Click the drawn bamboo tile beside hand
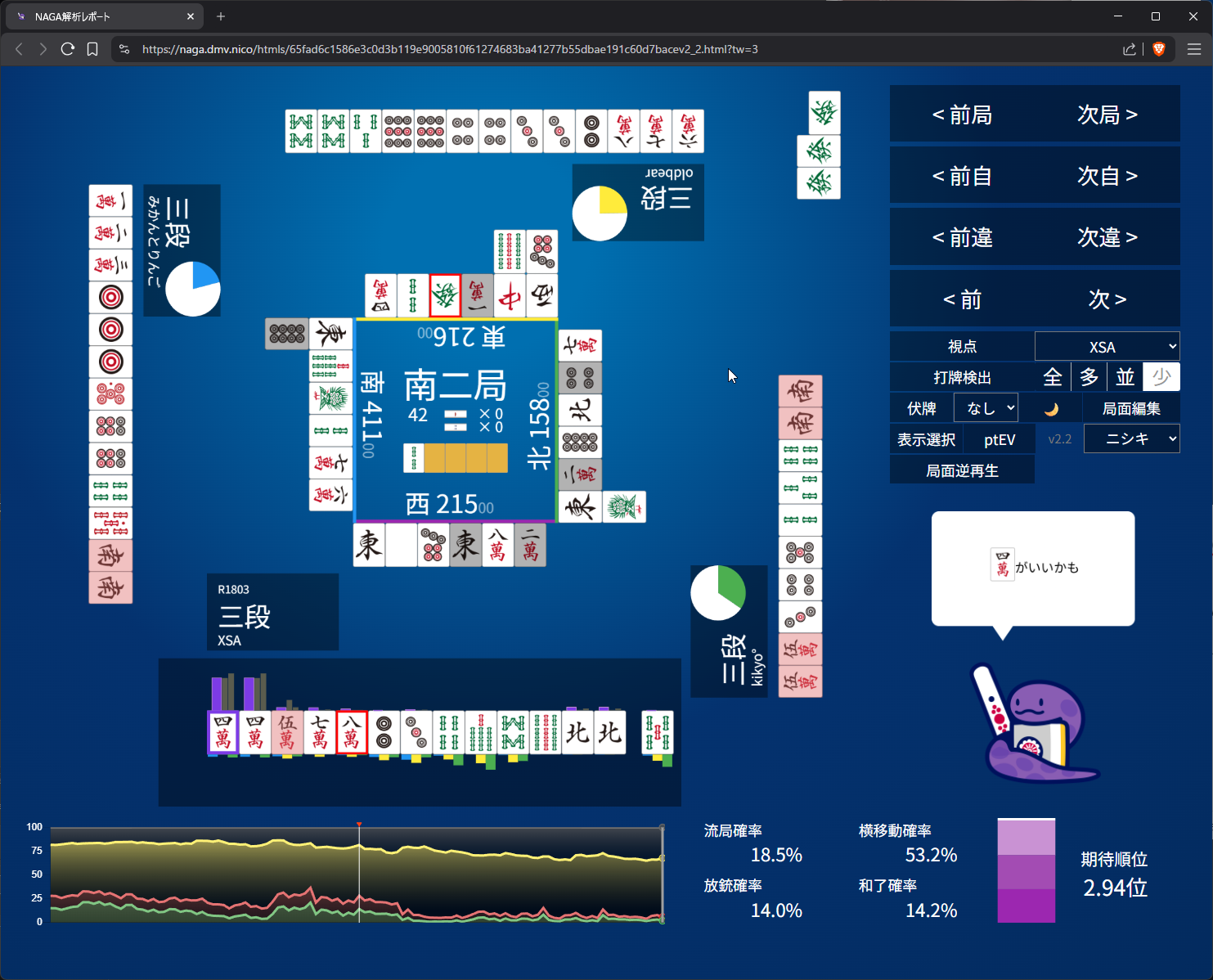This screenshot has width=1213, height=980. (x=657, y=731)
